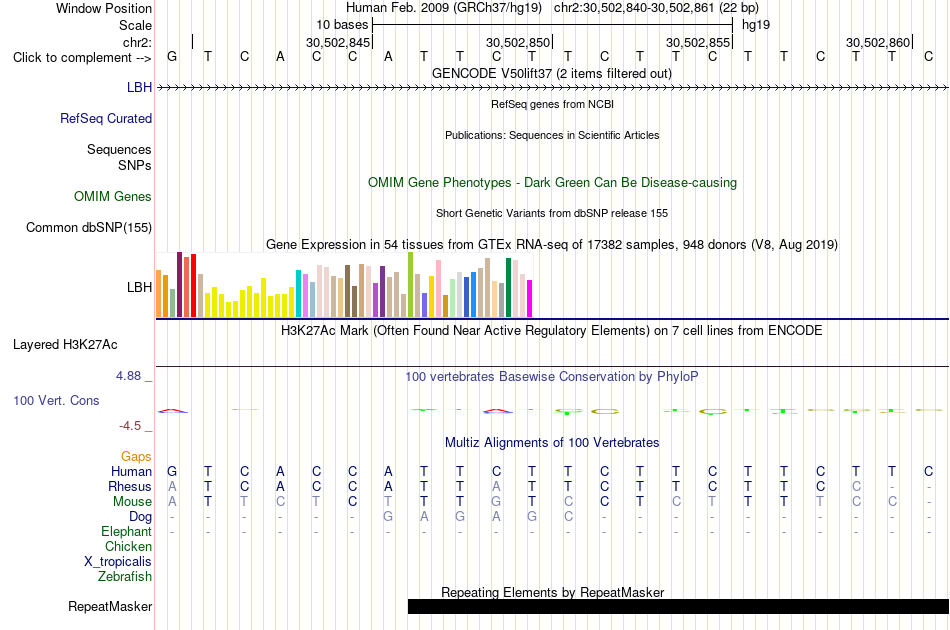Viewport: 950px width, 630px height.
Task: Click the Chicken species label
Action: [x=128, y=546]
